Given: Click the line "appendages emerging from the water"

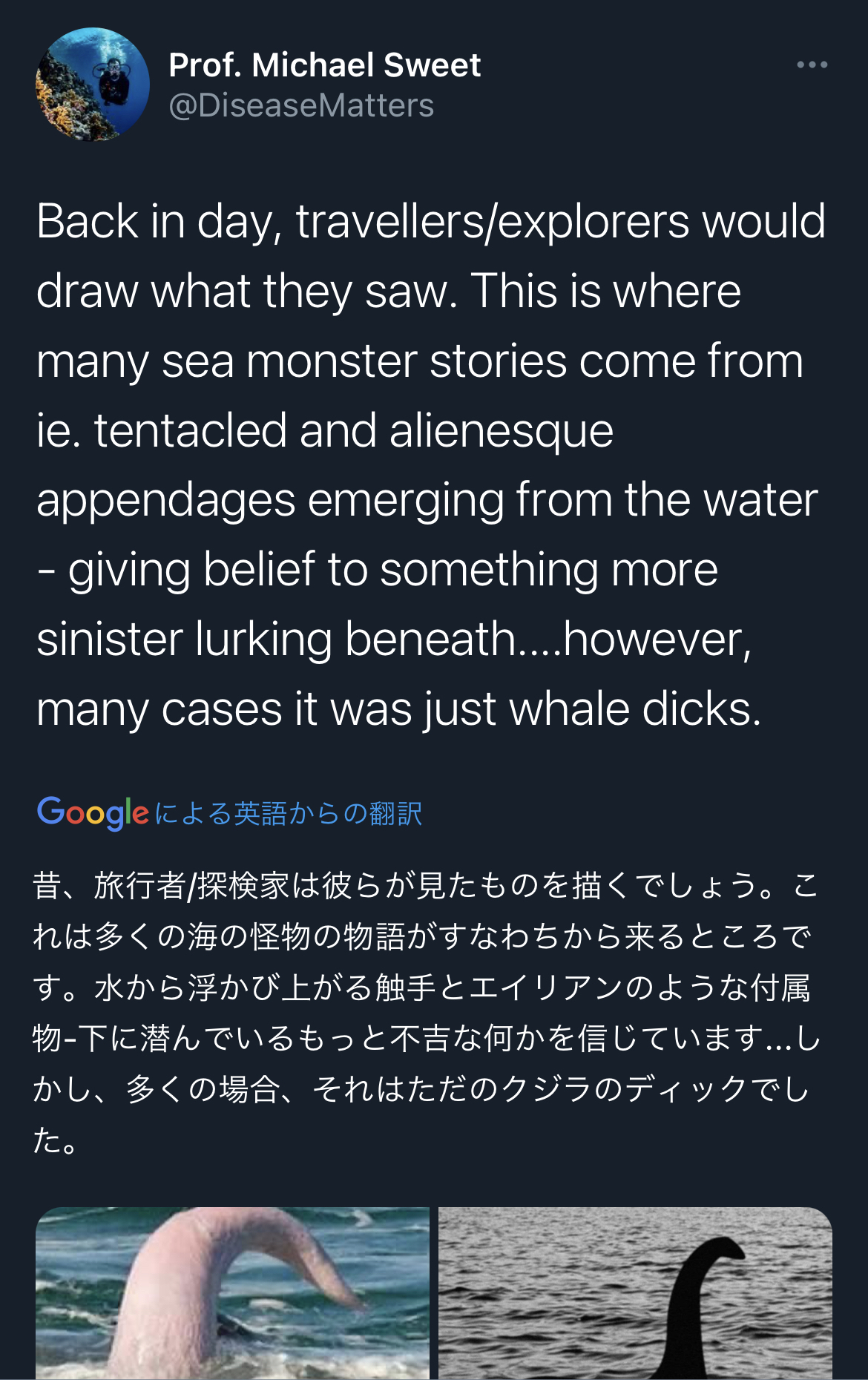Looking at the screenshot, I should click(x=427, y=500).
